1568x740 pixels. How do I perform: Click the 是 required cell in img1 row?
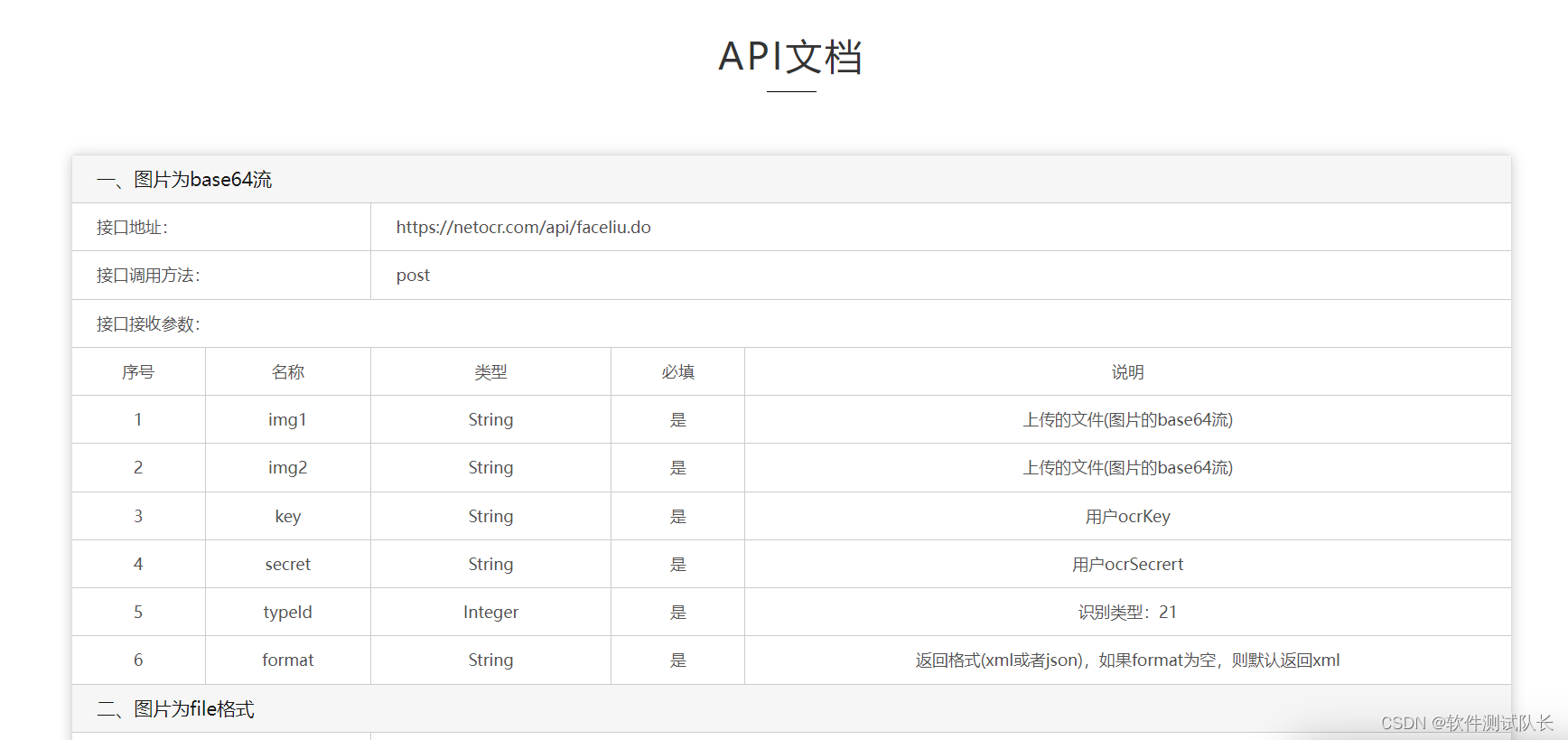coord(677,419)
